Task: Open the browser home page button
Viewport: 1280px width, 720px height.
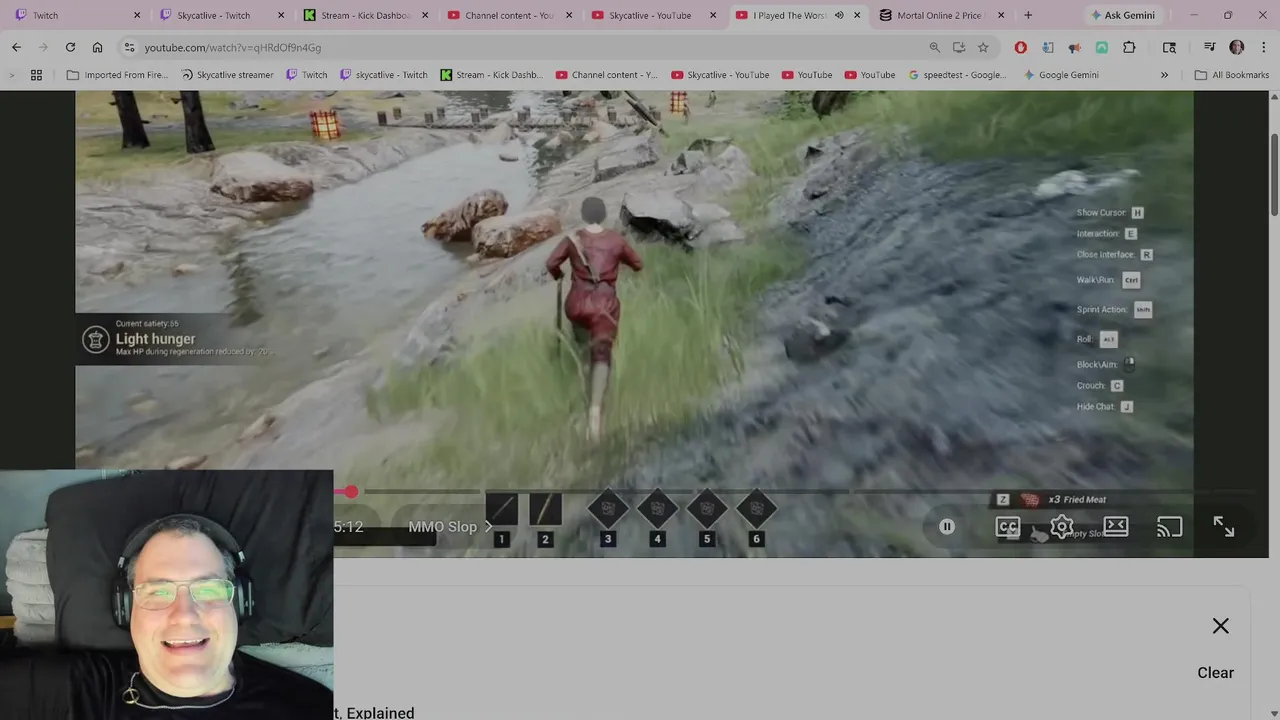Action: click(x=97, y=47)
